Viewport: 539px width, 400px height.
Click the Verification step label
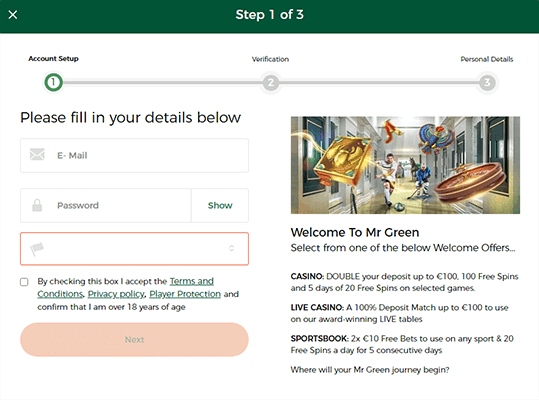click(x=270, y=59)
